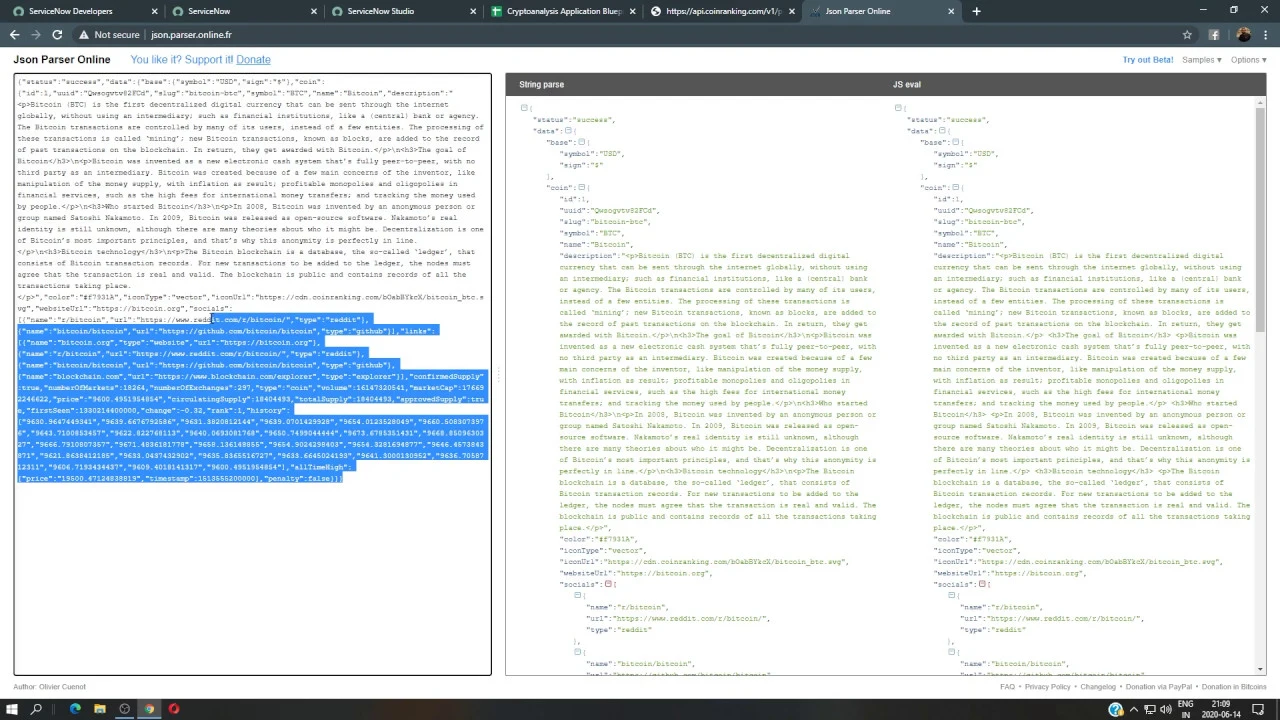Open Microsoft Edge from the taskbar

pos(75,709)
